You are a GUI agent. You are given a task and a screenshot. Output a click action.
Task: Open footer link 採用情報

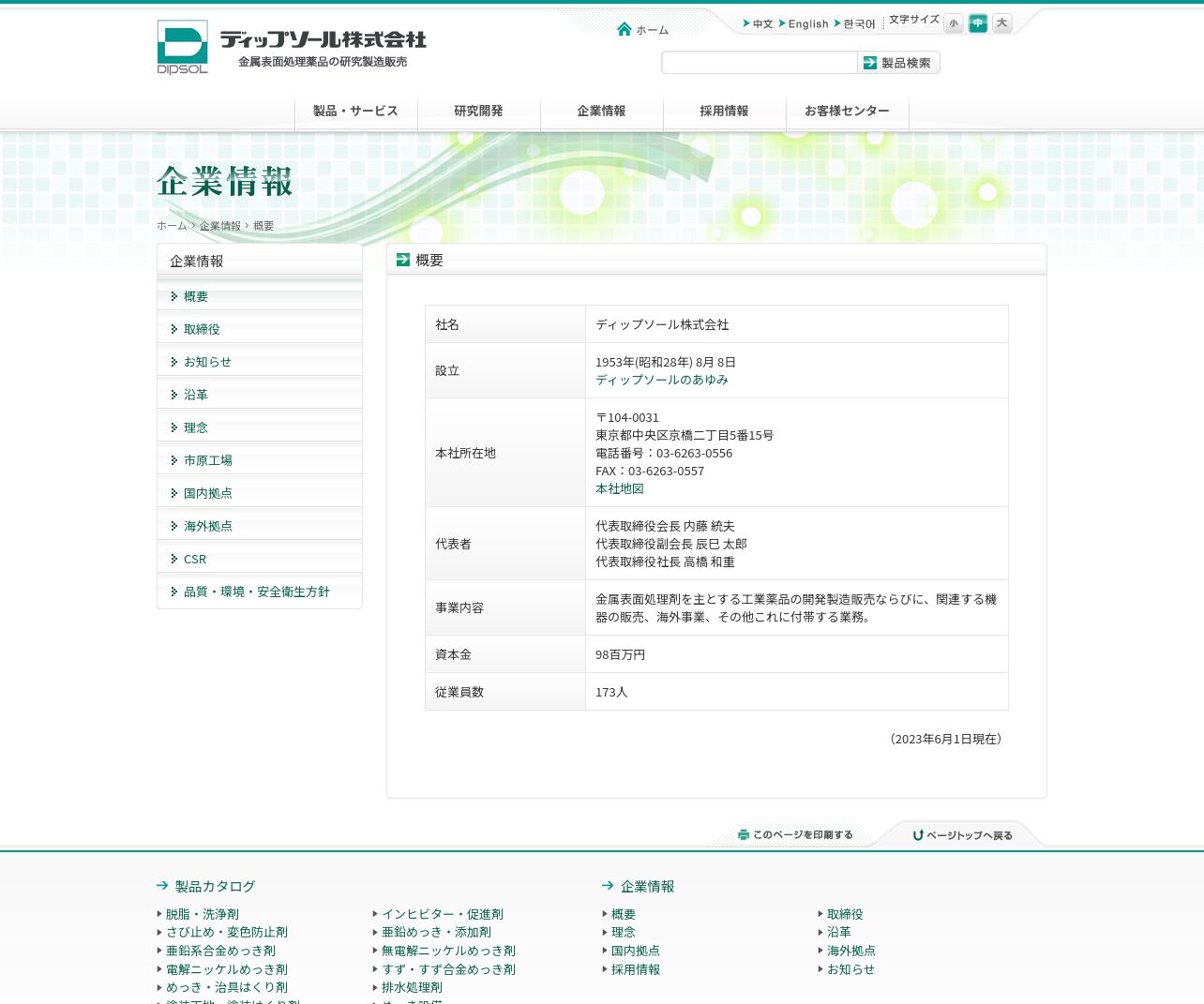coord(635,969)
